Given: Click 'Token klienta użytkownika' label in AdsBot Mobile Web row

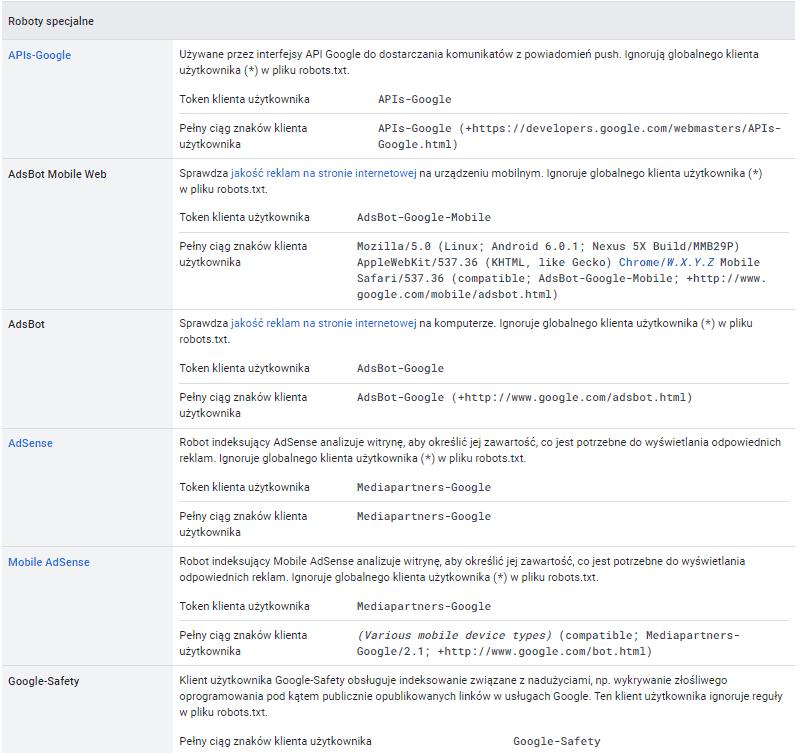Looking at the screenshot, I should tap(244, 217).
